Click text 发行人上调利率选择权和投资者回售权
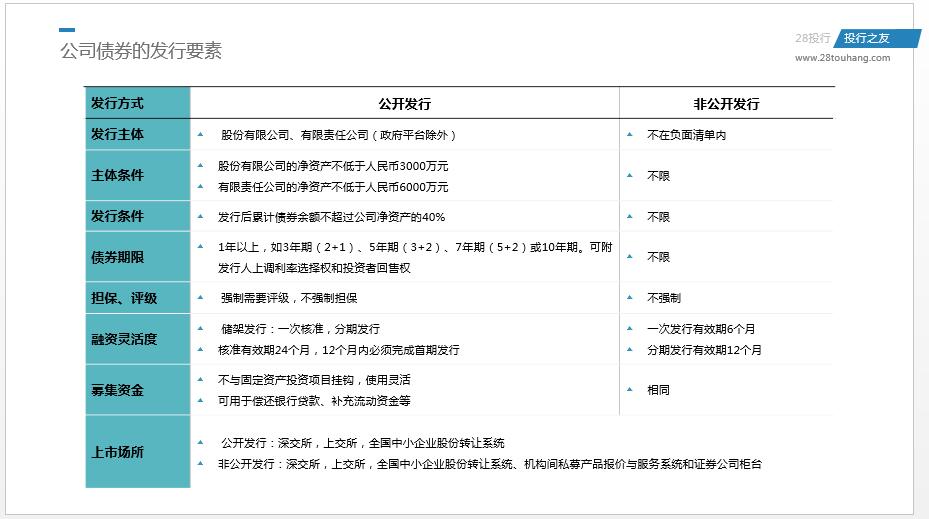The image size is (929, 519). [x=314, y=268]
